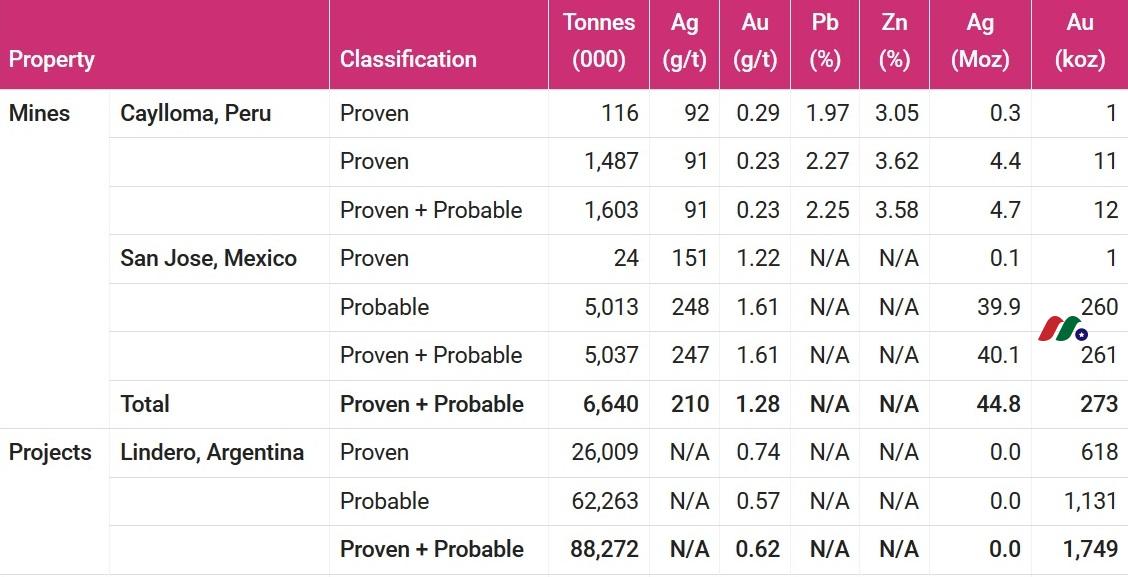Click the Tonnes (000) column header

tap(599, 40)
